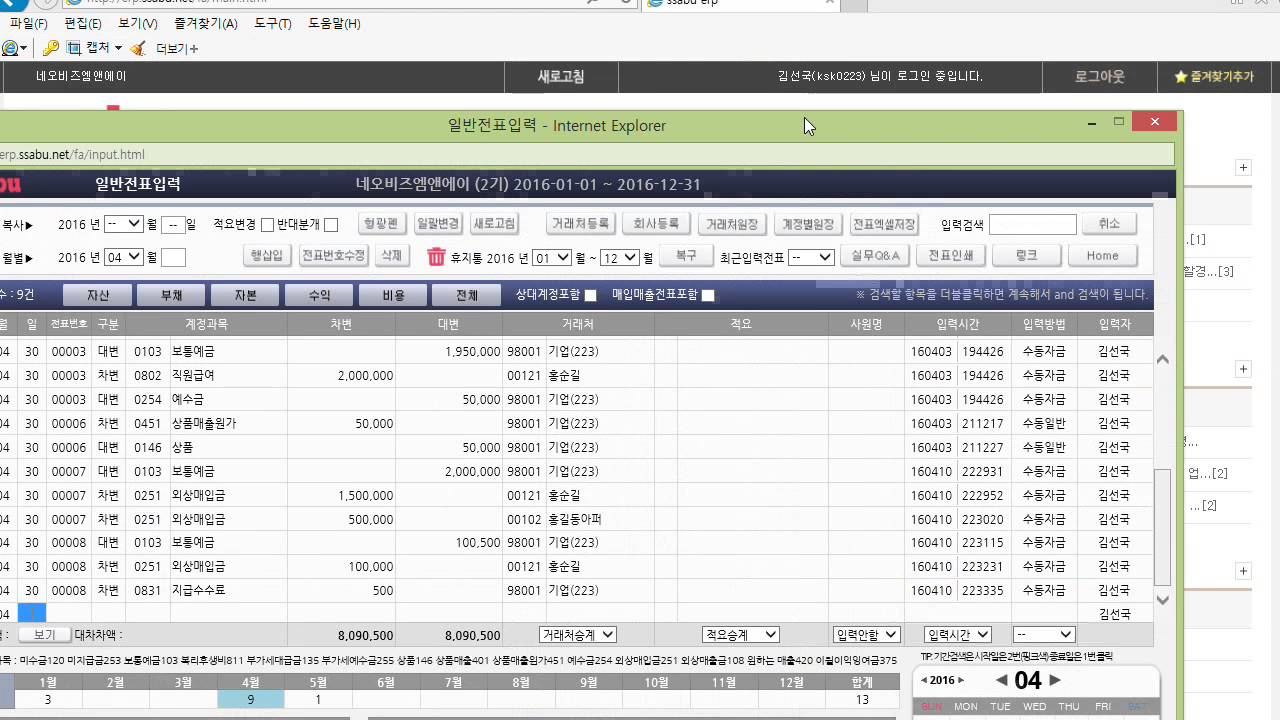Viewport: 1280px width, 720px height.
Task: Enable the 매입매출전표포함 checkbox
Action: (708, 295)
